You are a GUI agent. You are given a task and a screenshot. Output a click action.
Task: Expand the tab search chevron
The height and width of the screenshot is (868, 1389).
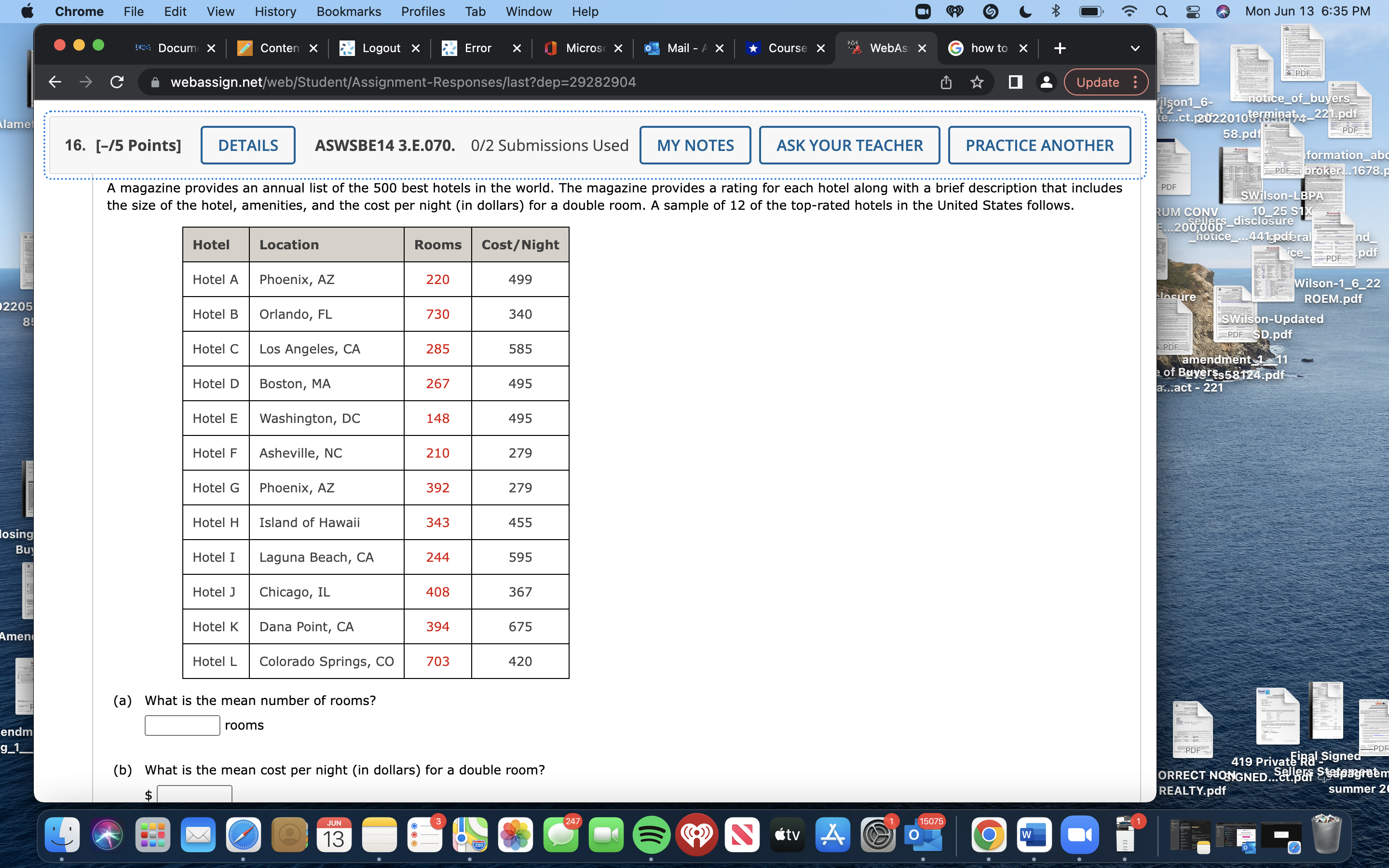pos(1136,48)
